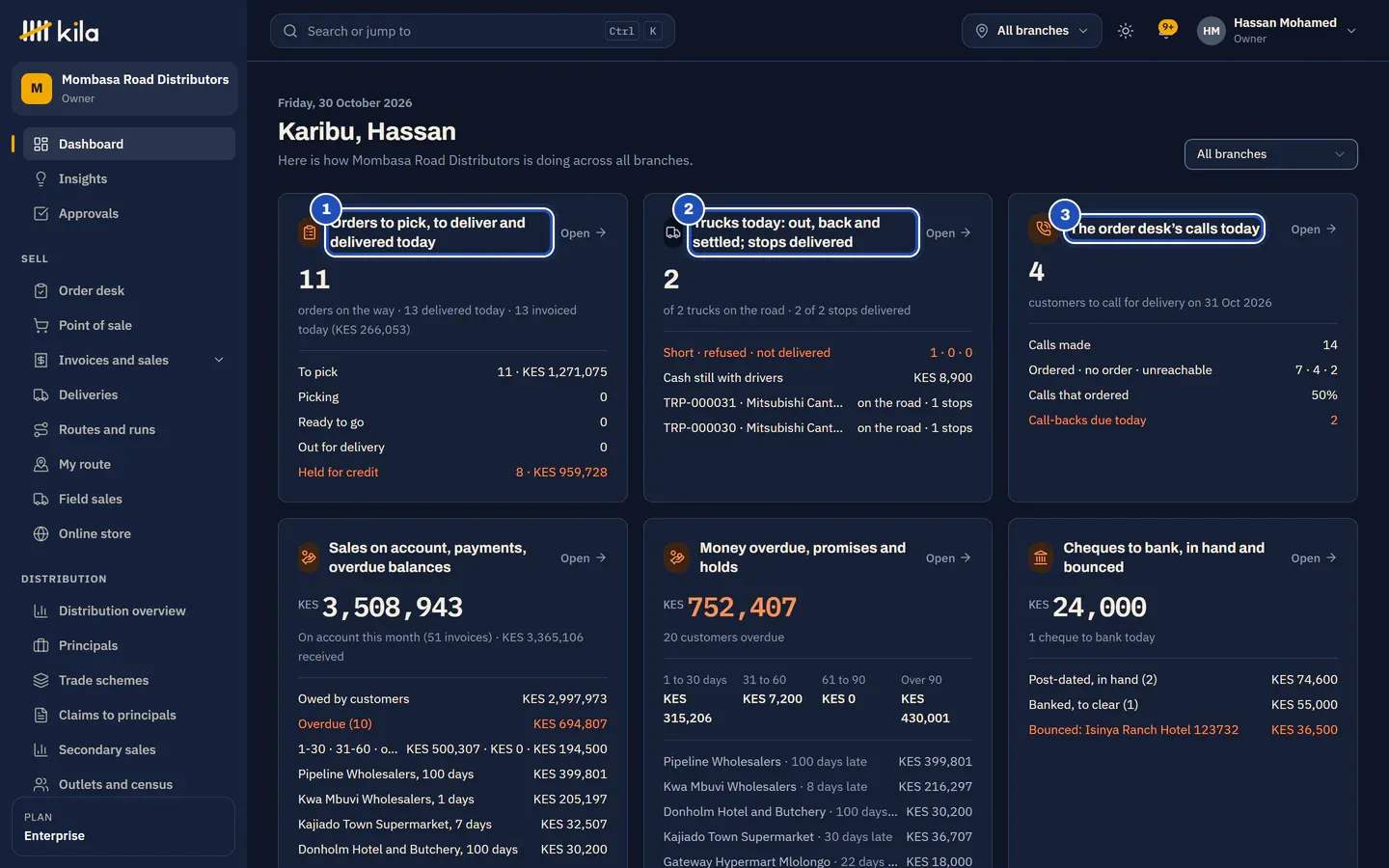Open the Mombasa Road Distributors company switcher
Image resolution: width=1389 pixels, height=868 pixels.
click(124, 89)
